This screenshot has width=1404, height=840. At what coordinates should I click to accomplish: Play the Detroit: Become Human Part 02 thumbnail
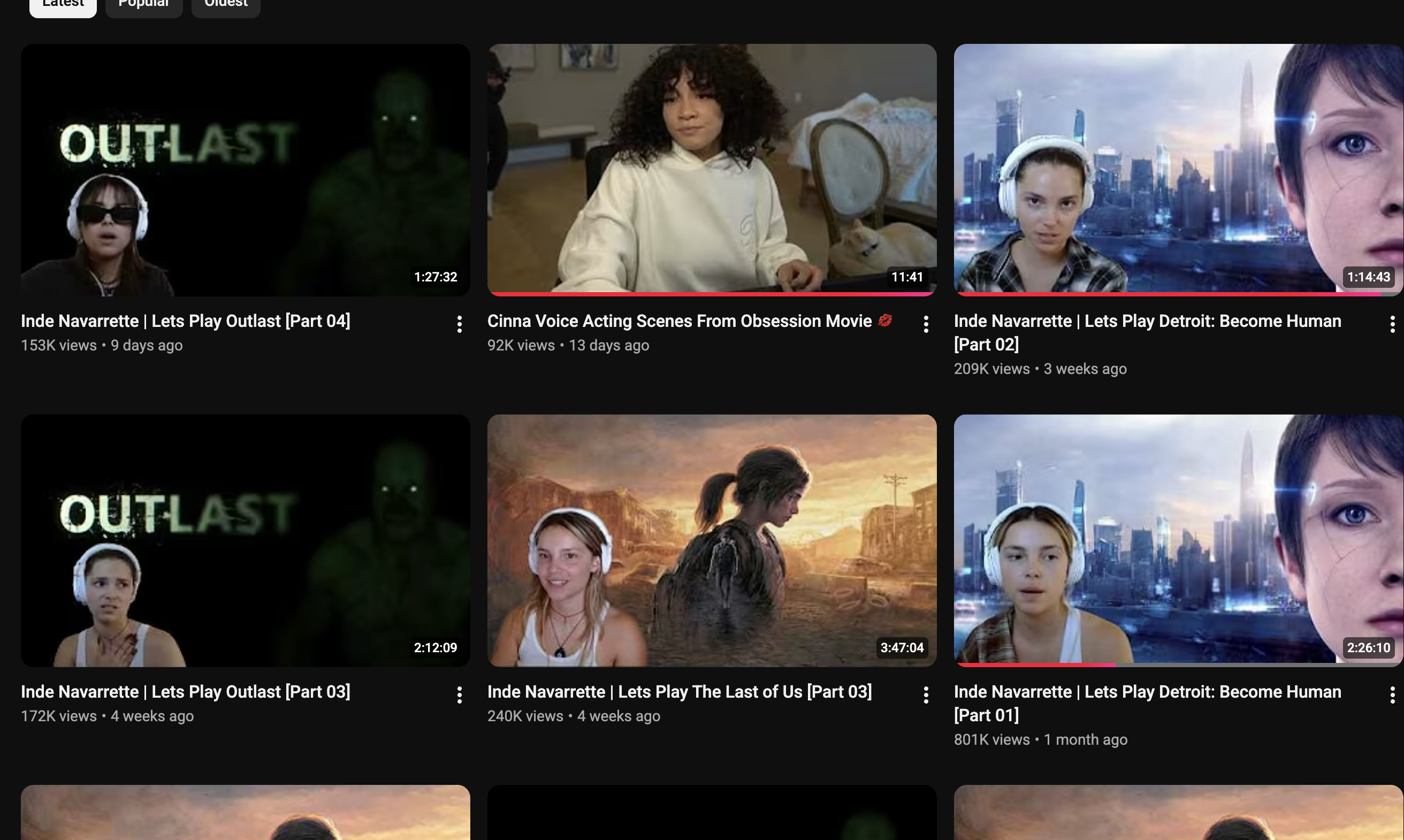click(x=1179, y=170)
